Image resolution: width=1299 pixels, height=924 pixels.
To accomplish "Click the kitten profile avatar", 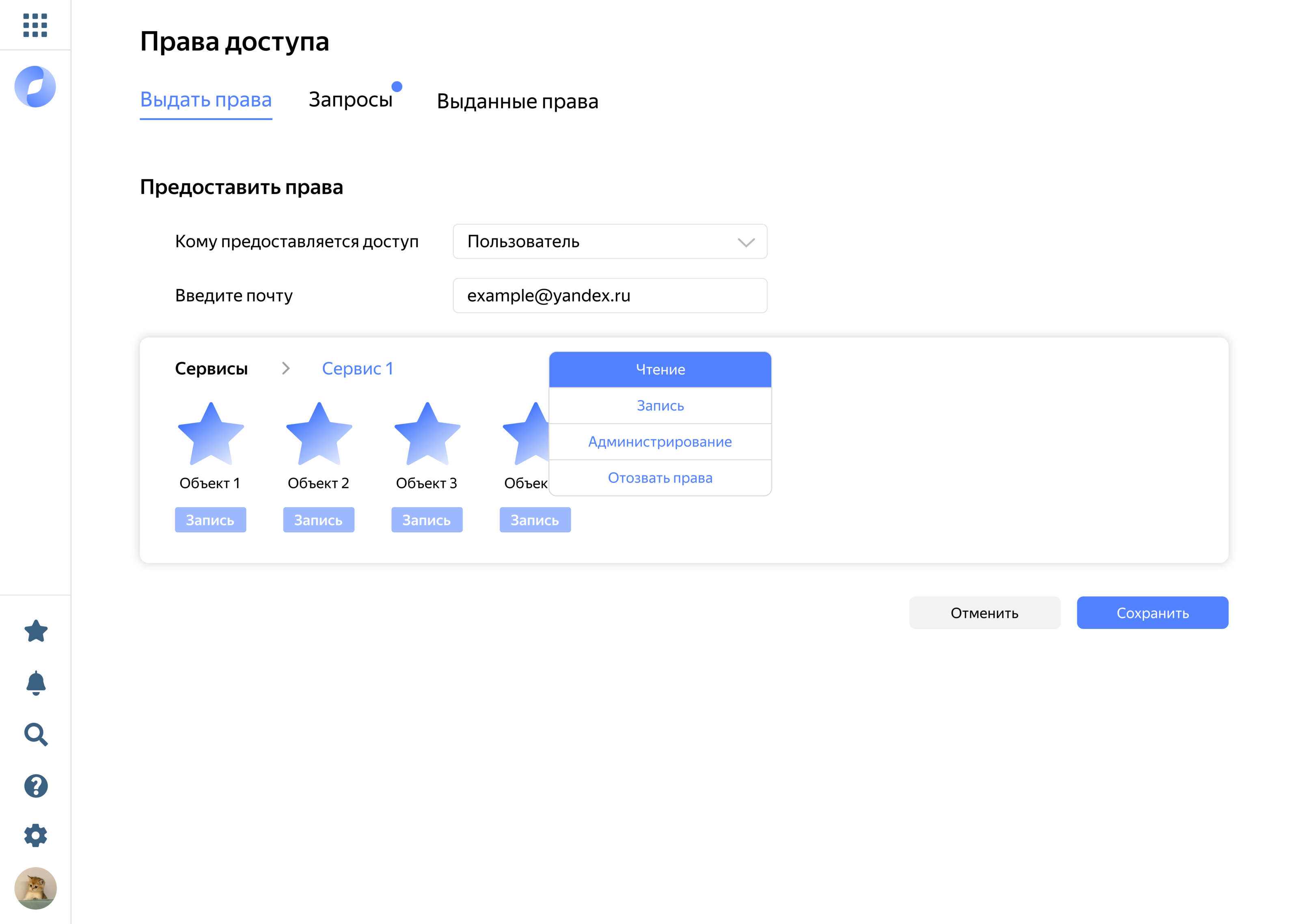I will click(x=35, y=887).
